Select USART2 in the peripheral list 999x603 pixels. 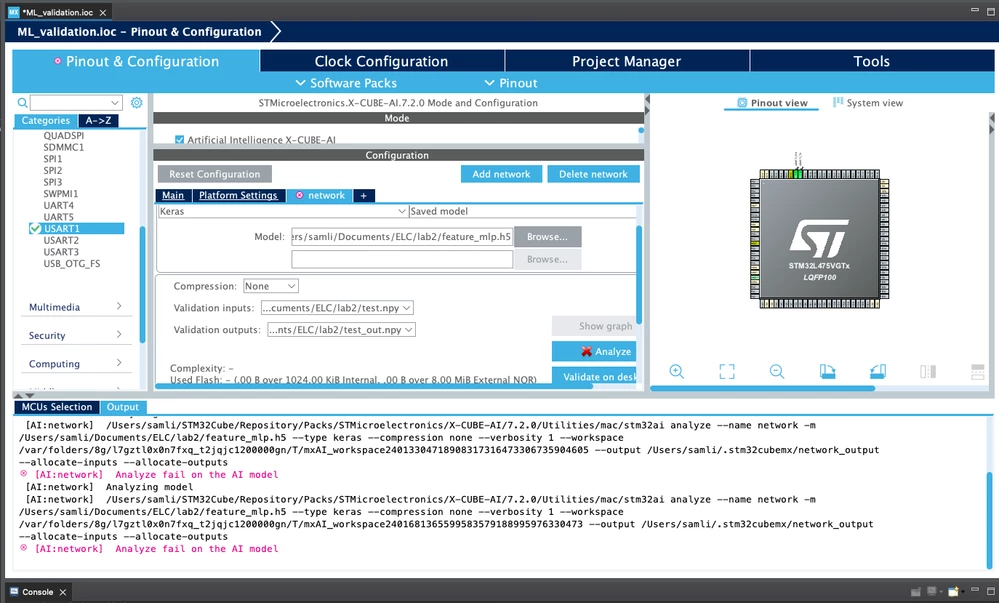pyautogui.click(x=61, y=240)
